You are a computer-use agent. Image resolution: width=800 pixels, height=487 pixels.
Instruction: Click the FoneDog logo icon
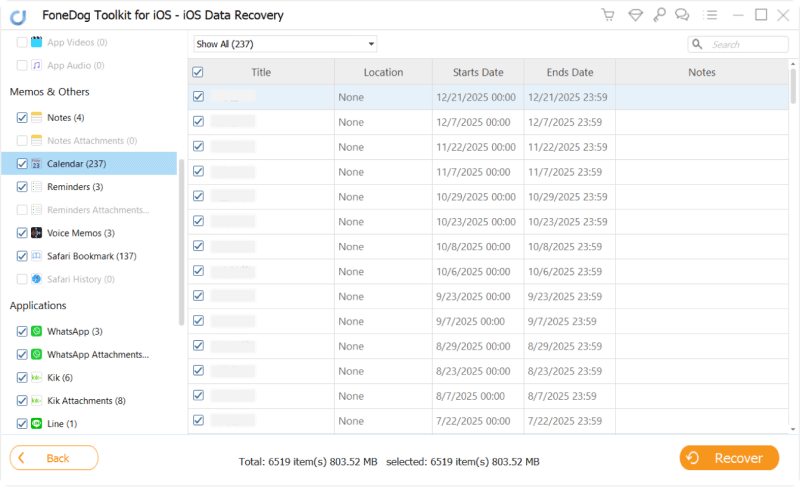tap(18, 17)
